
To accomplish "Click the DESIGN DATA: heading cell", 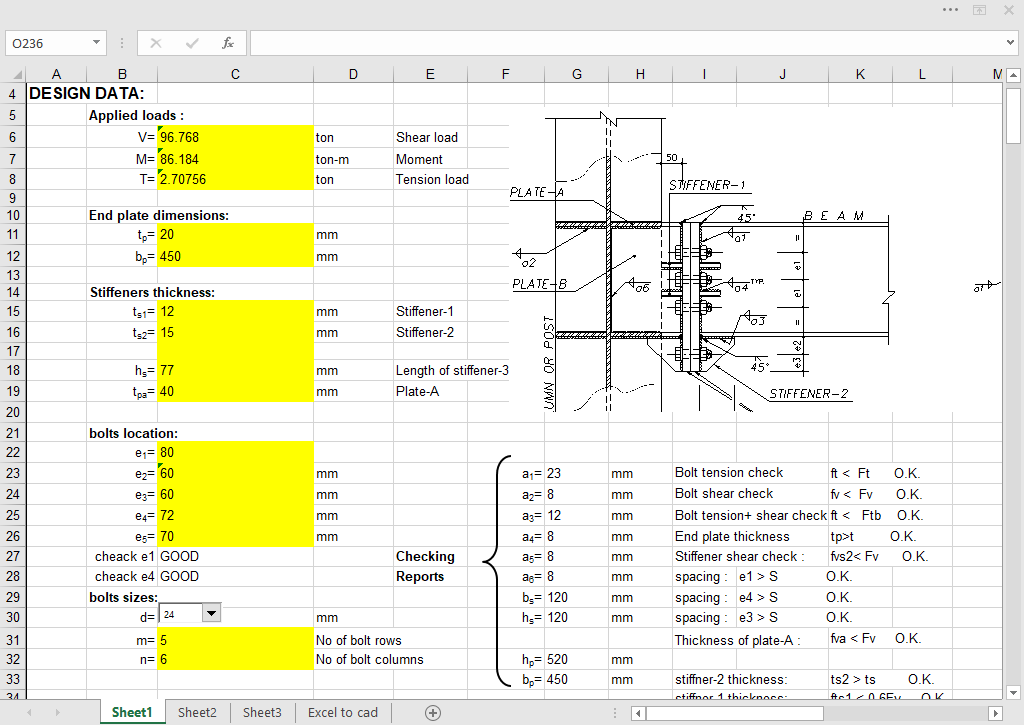I will point(86,93).
